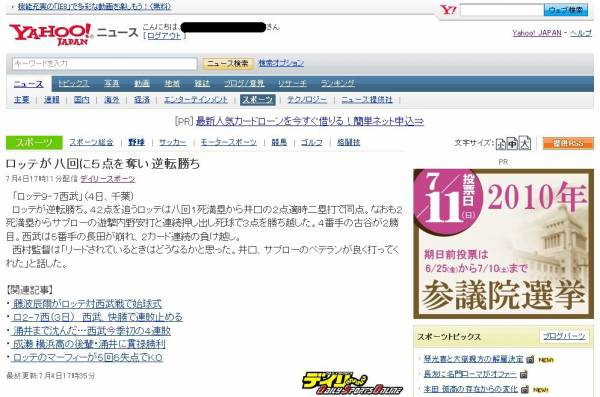Click the ニュース検索 button
Screen dimensions: 600x397
(x=228, y=64)
